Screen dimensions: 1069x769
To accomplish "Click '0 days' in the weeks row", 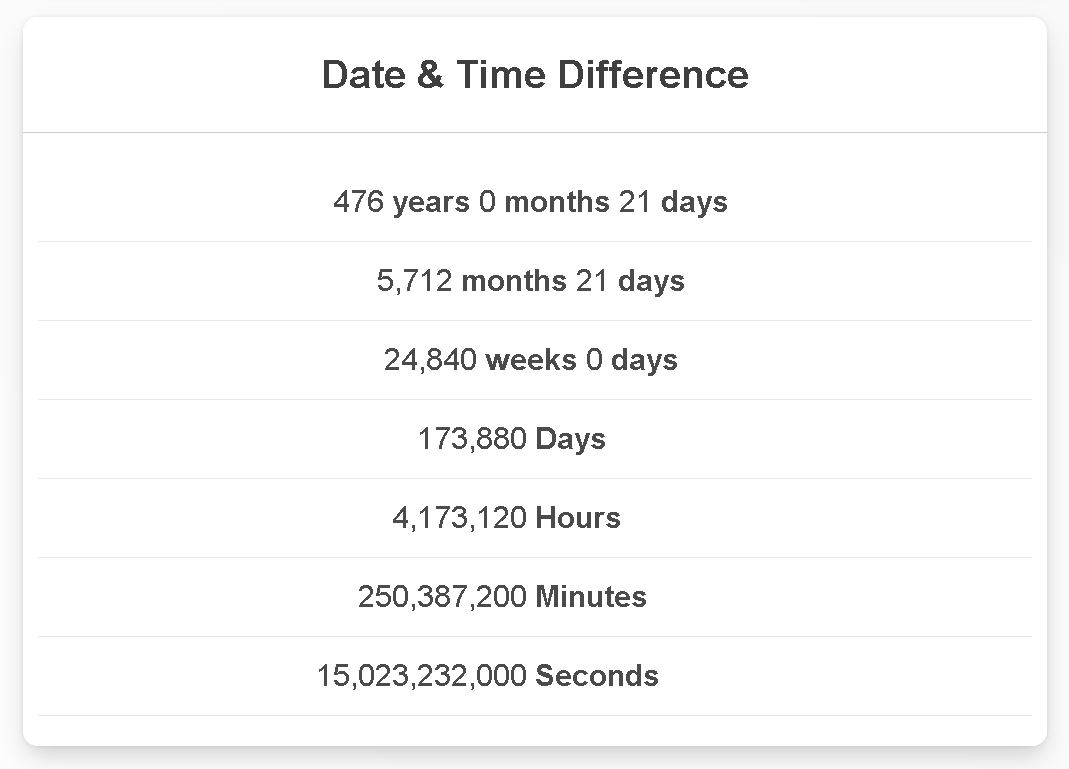I will [632, 360].
